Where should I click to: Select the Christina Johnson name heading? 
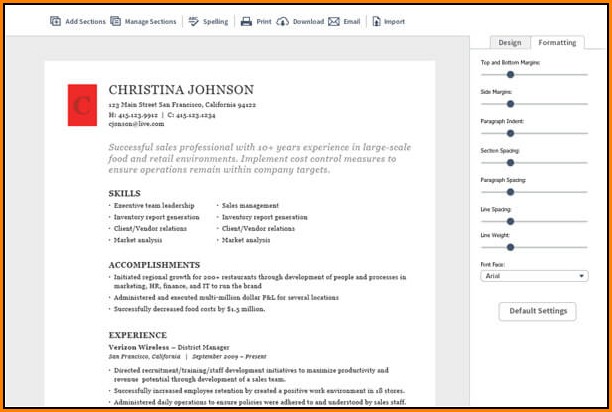(181, 90)
